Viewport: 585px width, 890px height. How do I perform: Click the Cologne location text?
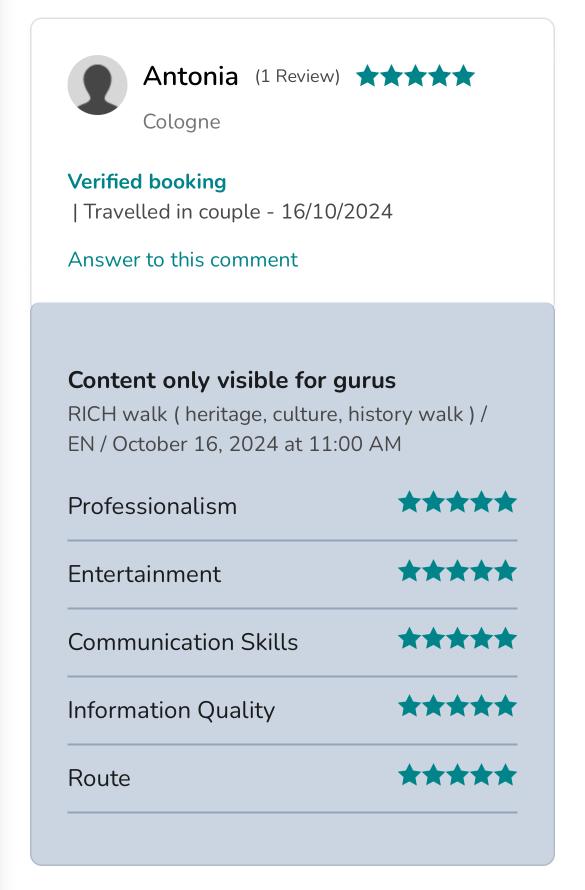(182, 121)
